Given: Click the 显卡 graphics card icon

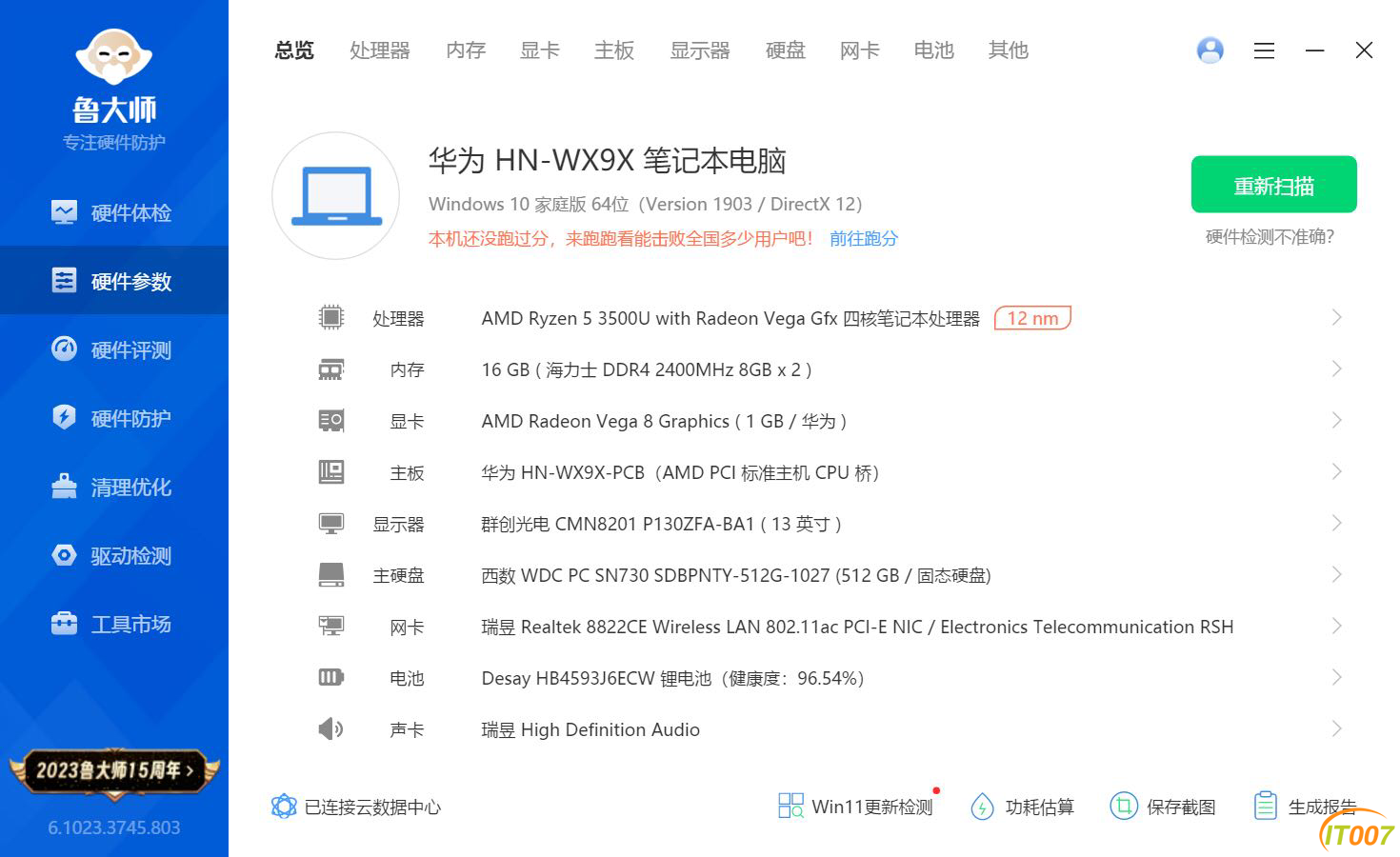Looking at the screenshot, I should [x=330, y=420].
